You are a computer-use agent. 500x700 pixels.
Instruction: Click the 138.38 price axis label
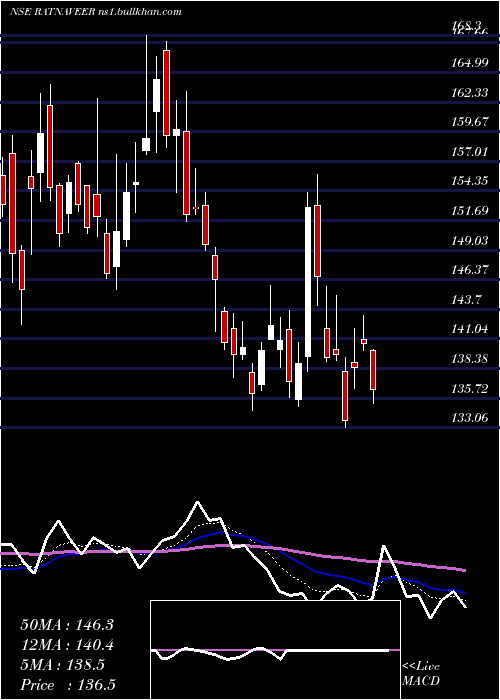[x=470, y=358]
